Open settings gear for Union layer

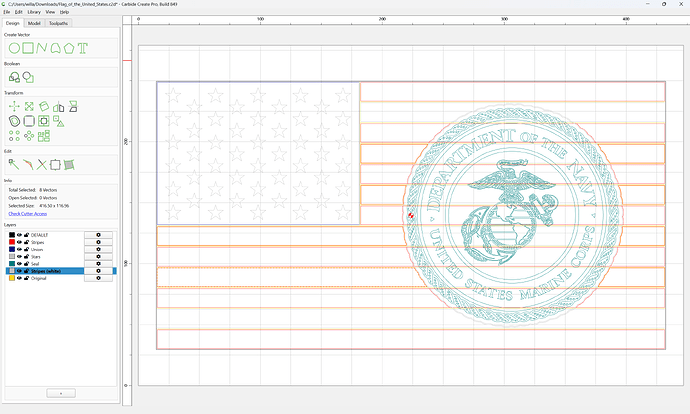click(x=98, y=249)
